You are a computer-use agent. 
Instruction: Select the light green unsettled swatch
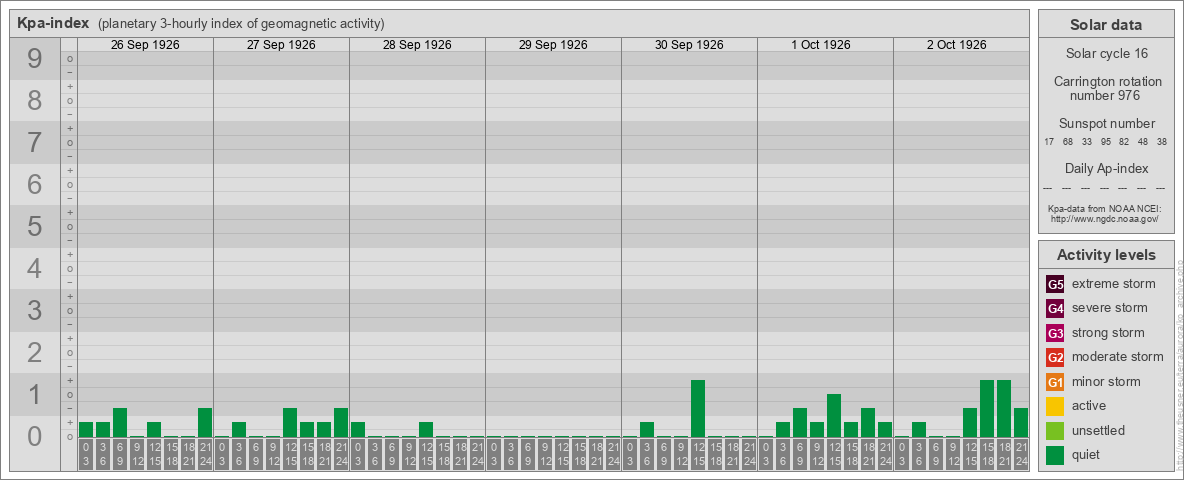tap(1055, 431)
